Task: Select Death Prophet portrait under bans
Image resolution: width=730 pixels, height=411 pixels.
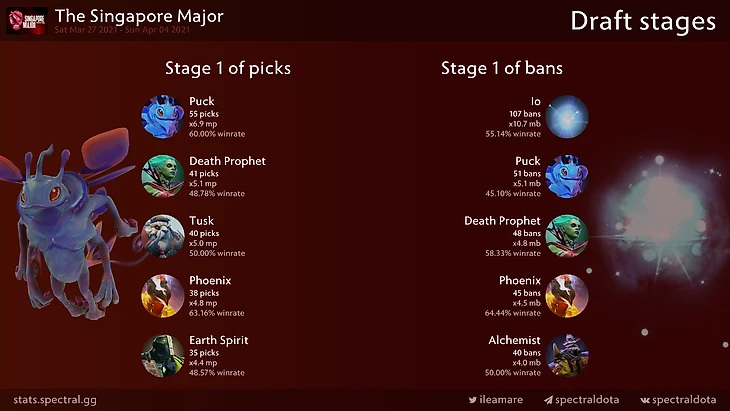Action: point(567,236)
